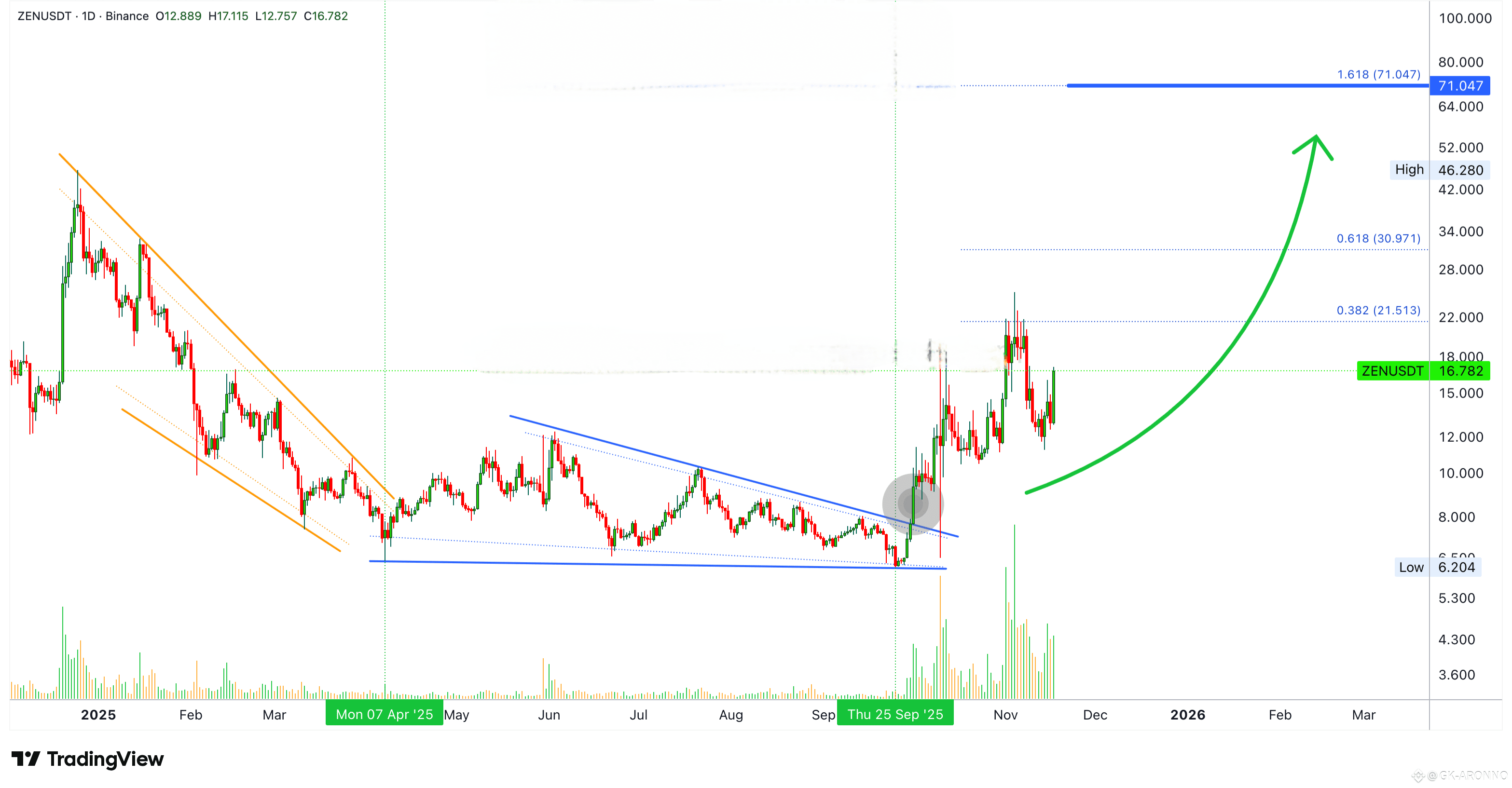Click the High 46.280 marker
Viewport: 1512px width, 788px height.
1439,170
